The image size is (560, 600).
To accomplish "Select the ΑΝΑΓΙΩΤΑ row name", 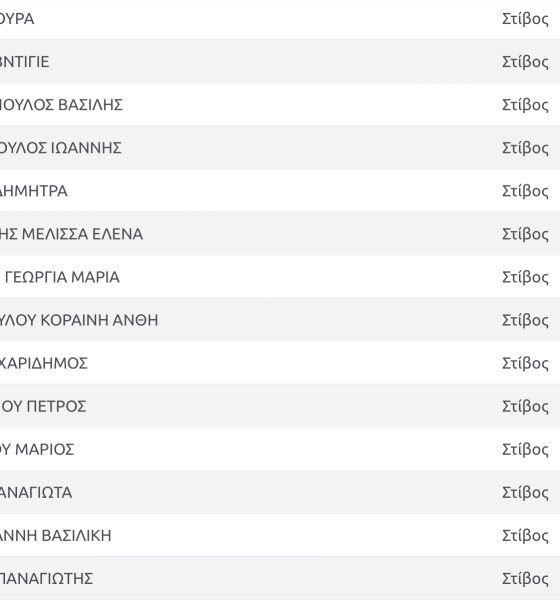I will 36,492.
